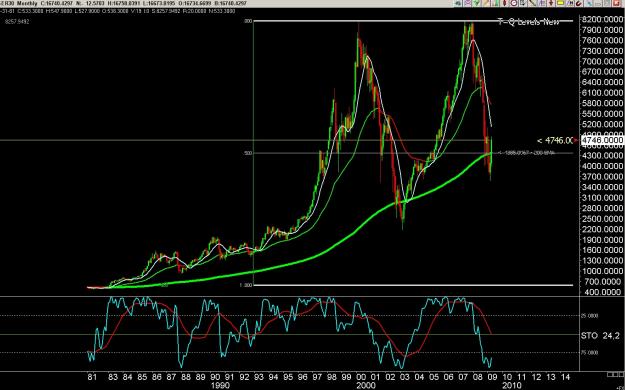Click the '87' year label on time axis
Screen dimensions: 625x390
[x=171, y=377]
